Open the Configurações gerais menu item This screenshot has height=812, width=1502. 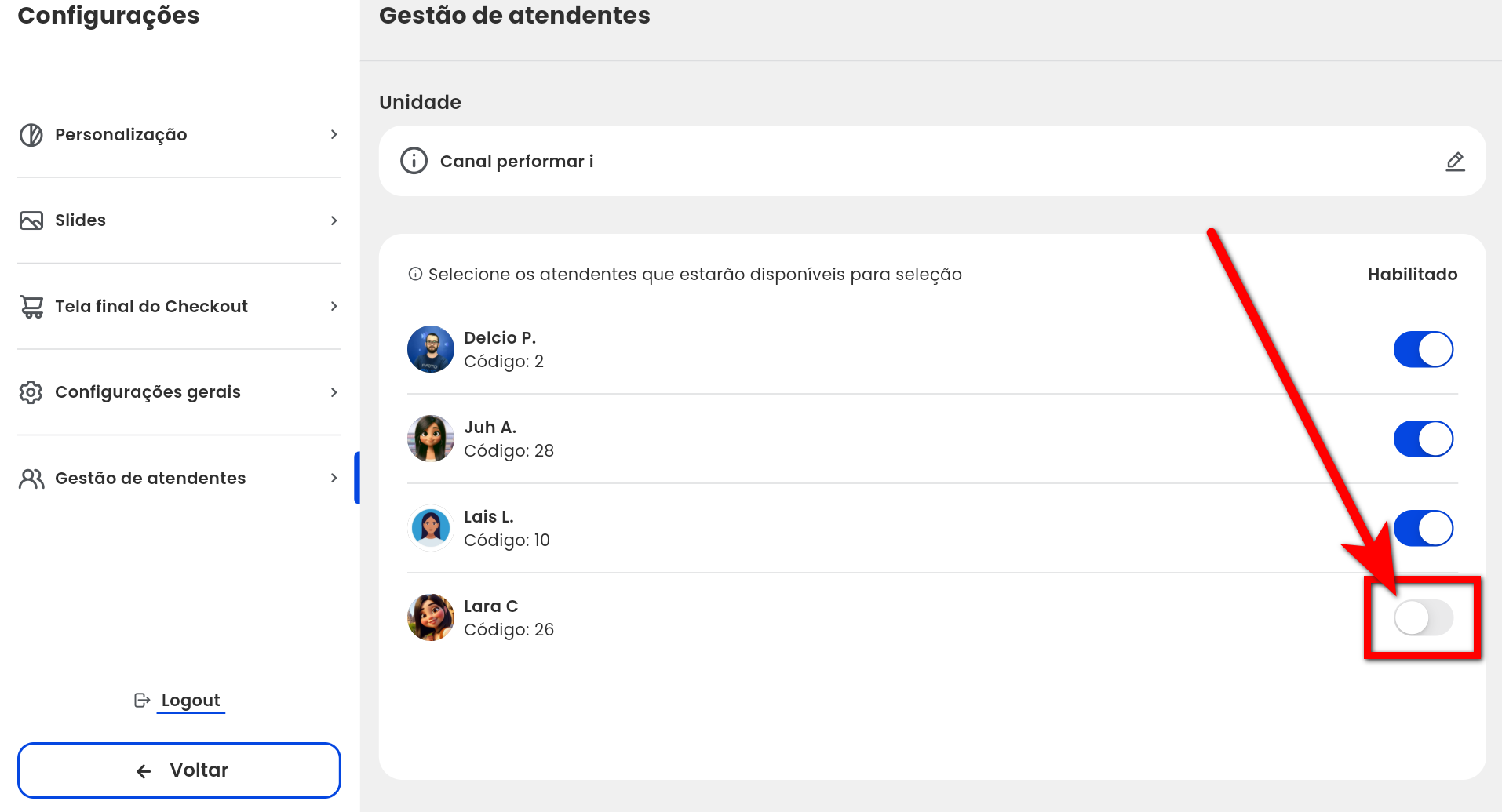(x=179, y=392)
